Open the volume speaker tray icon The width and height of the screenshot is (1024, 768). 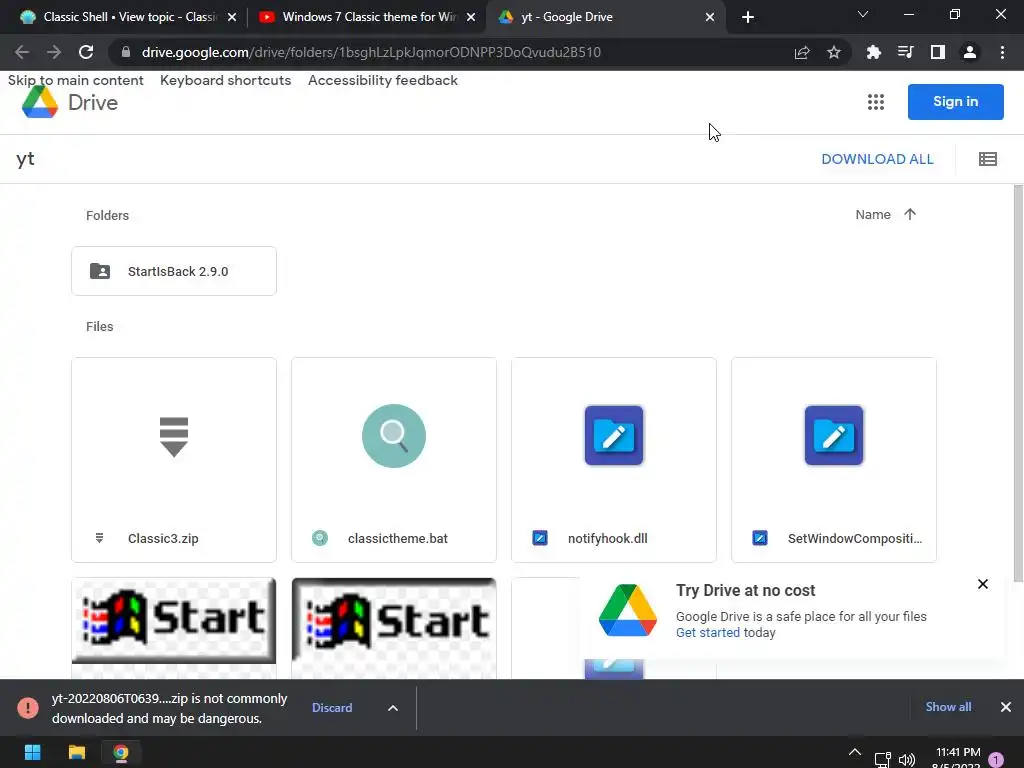(907, 760)
